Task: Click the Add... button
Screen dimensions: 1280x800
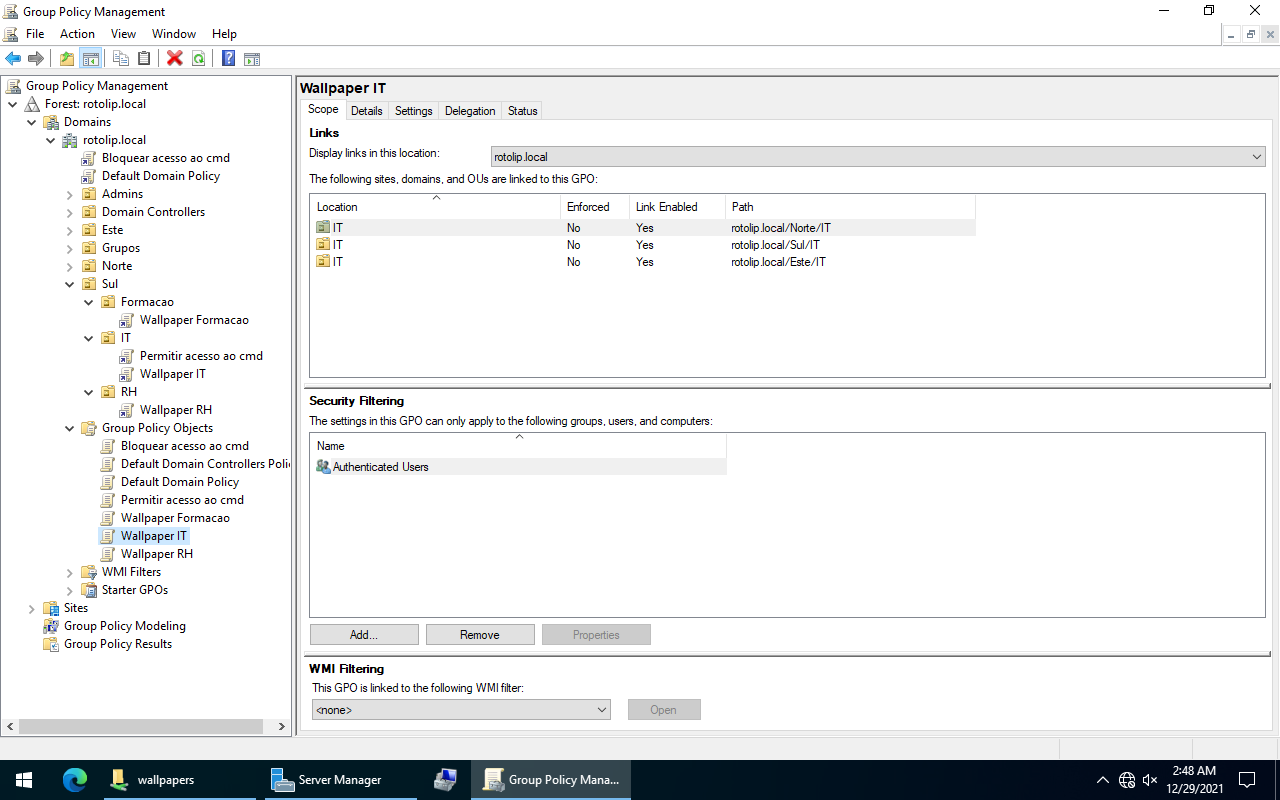Action: click(x=364, y=635)
